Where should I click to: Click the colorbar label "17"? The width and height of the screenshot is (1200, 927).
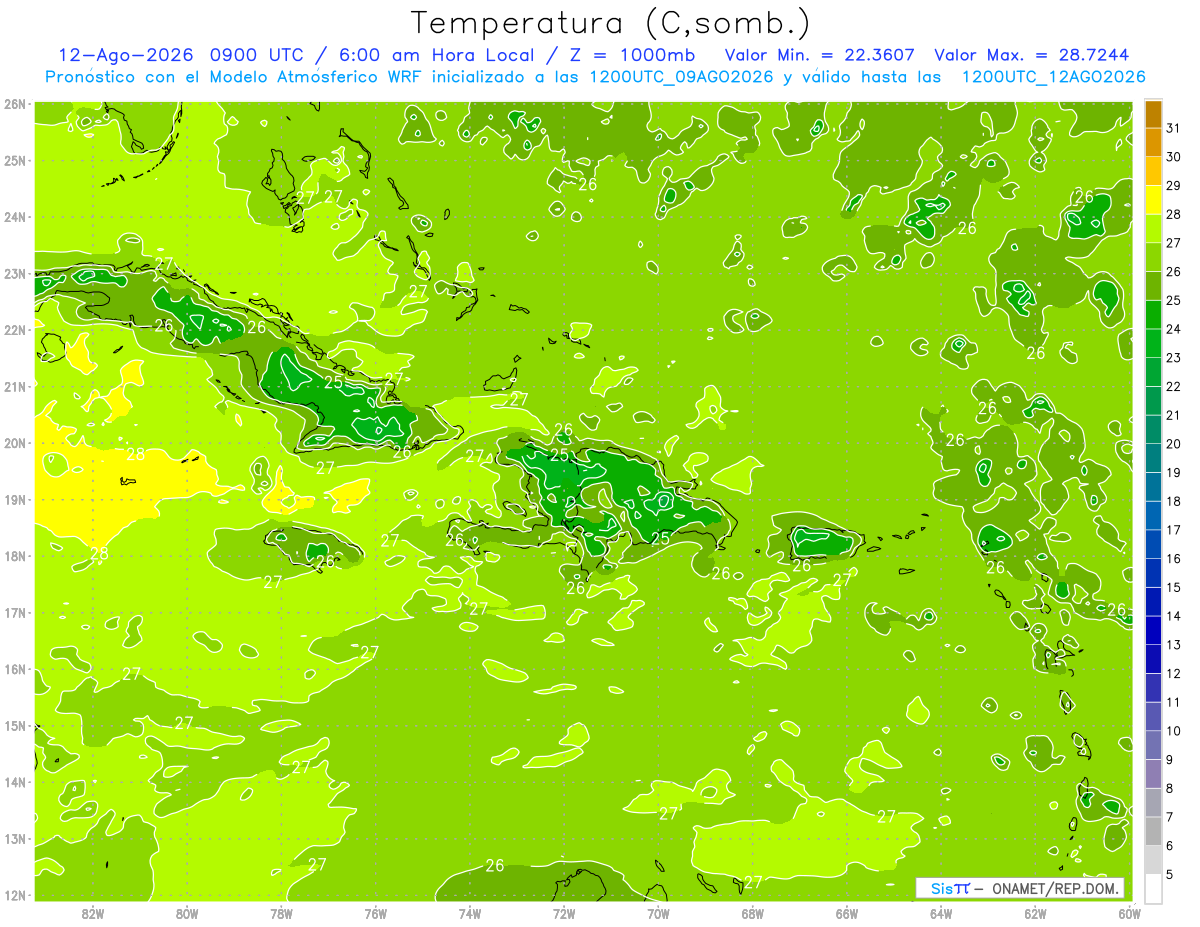(x=1174, y=530)
